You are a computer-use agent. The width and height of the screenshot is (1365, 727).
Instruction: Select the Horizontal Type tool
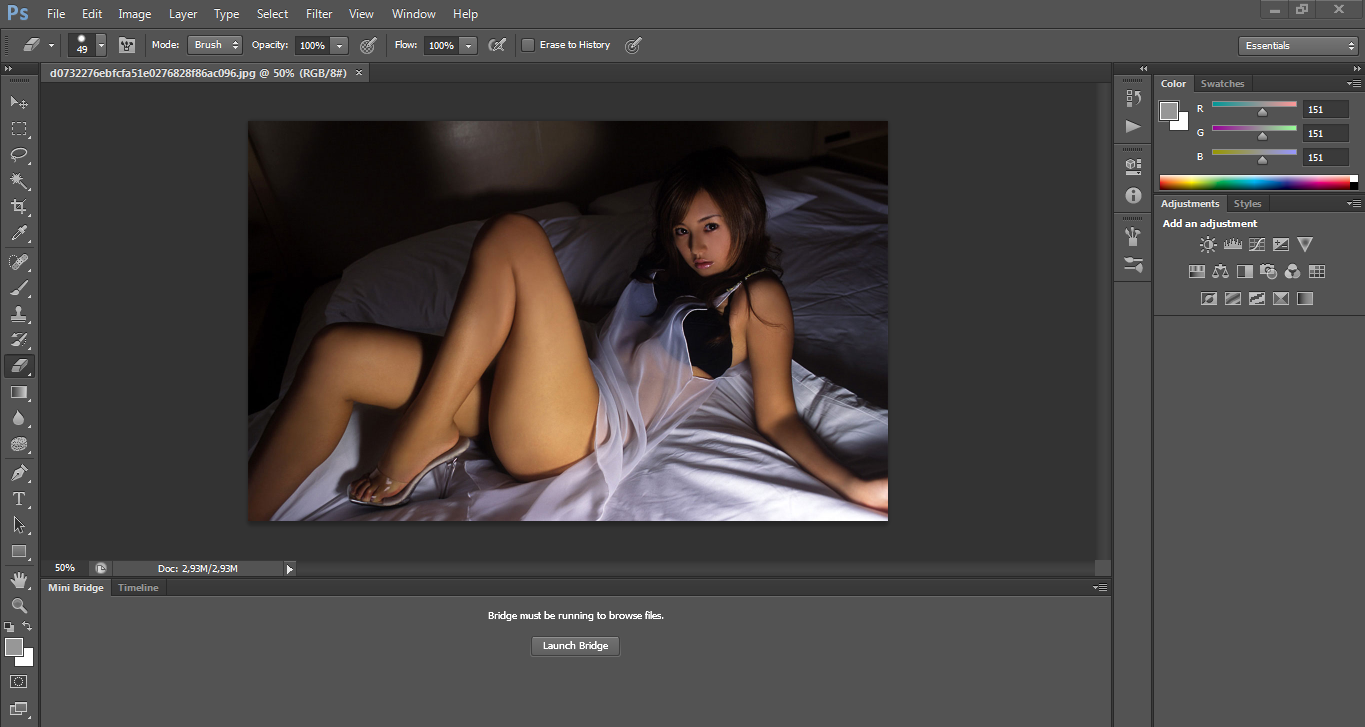[18, 498]
